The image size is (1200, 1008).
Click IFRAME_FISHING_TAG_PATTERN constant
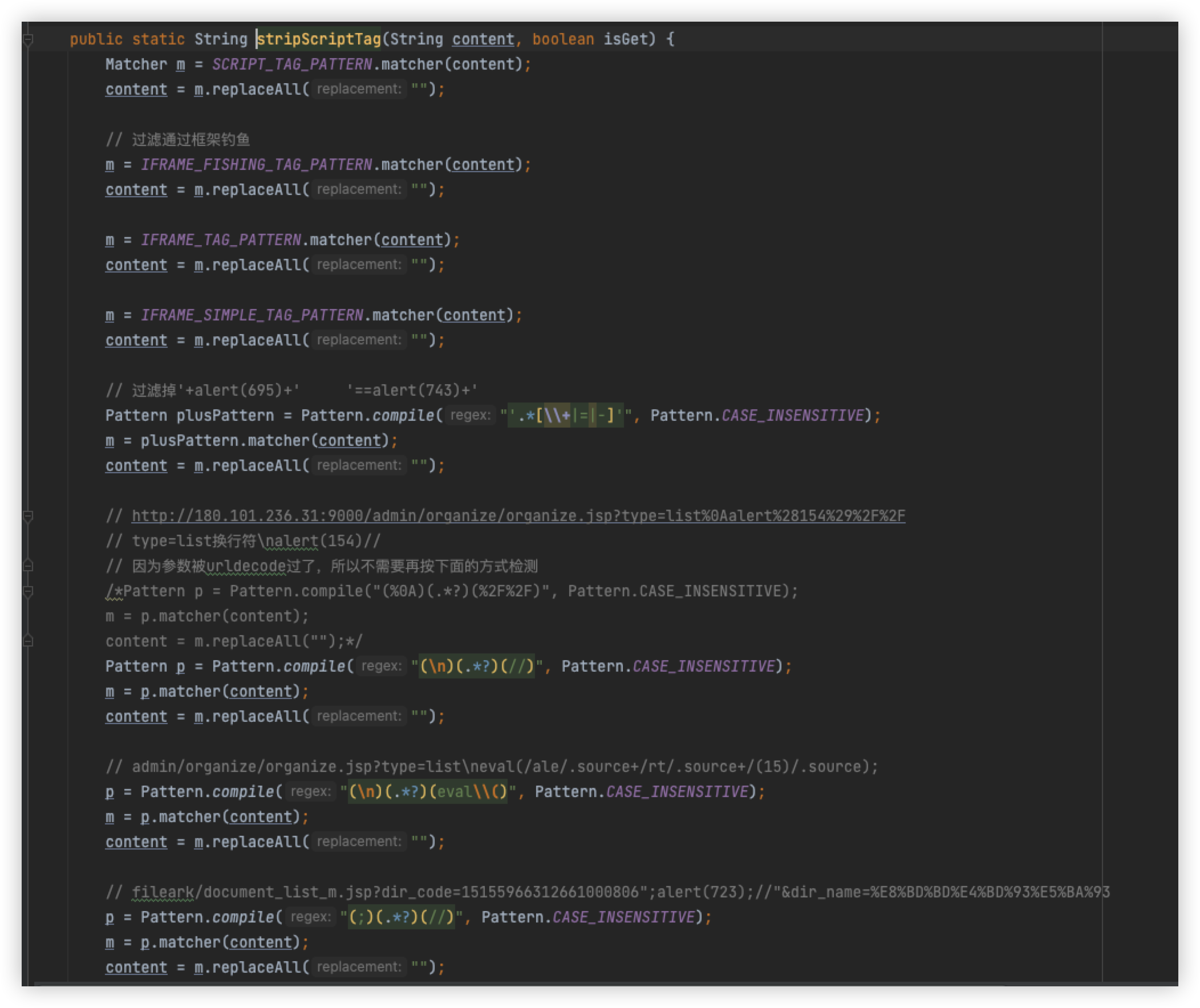point(256,165)
